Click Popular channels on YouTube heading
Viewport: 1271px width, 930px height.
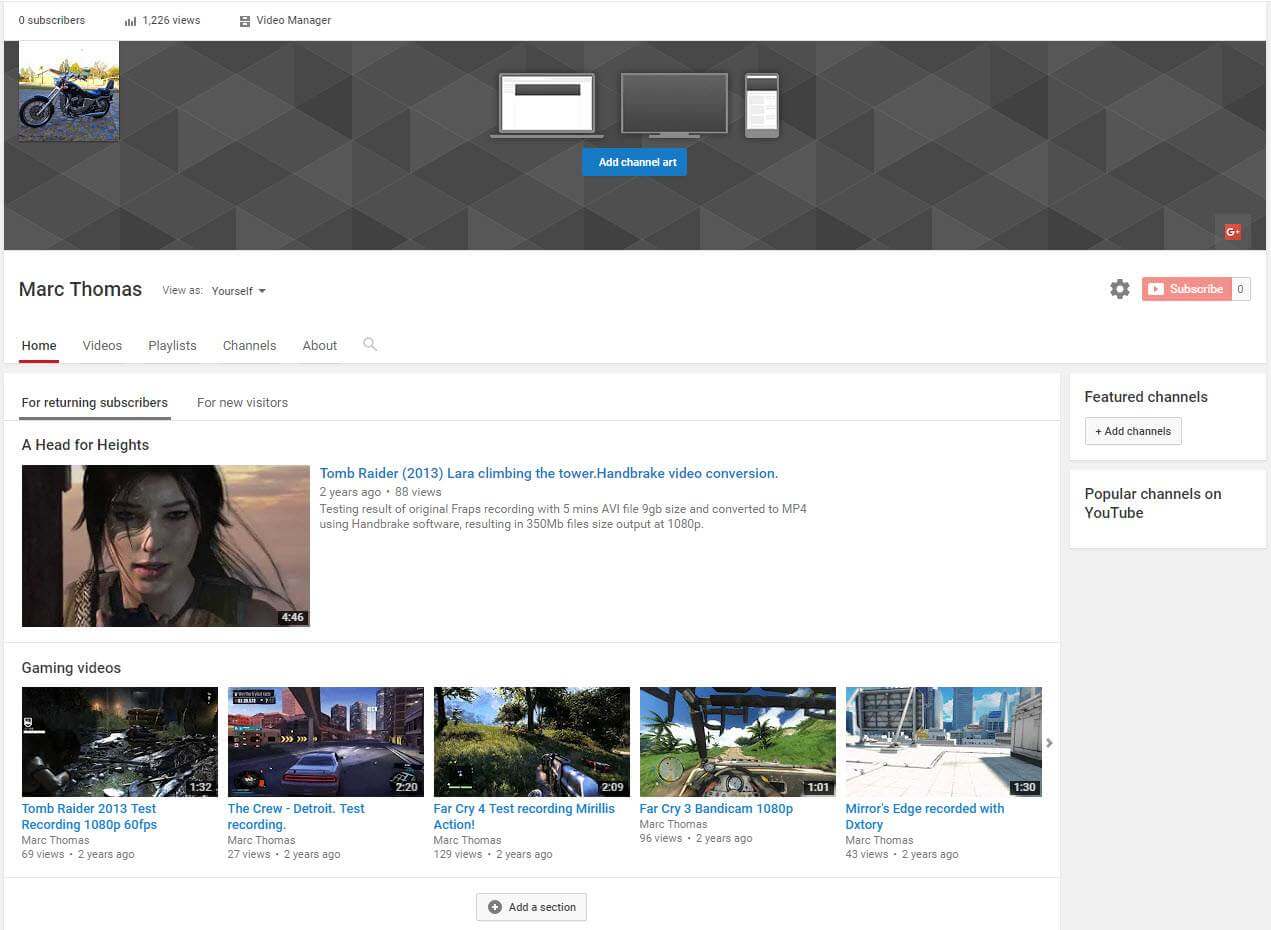[1153, 503]
